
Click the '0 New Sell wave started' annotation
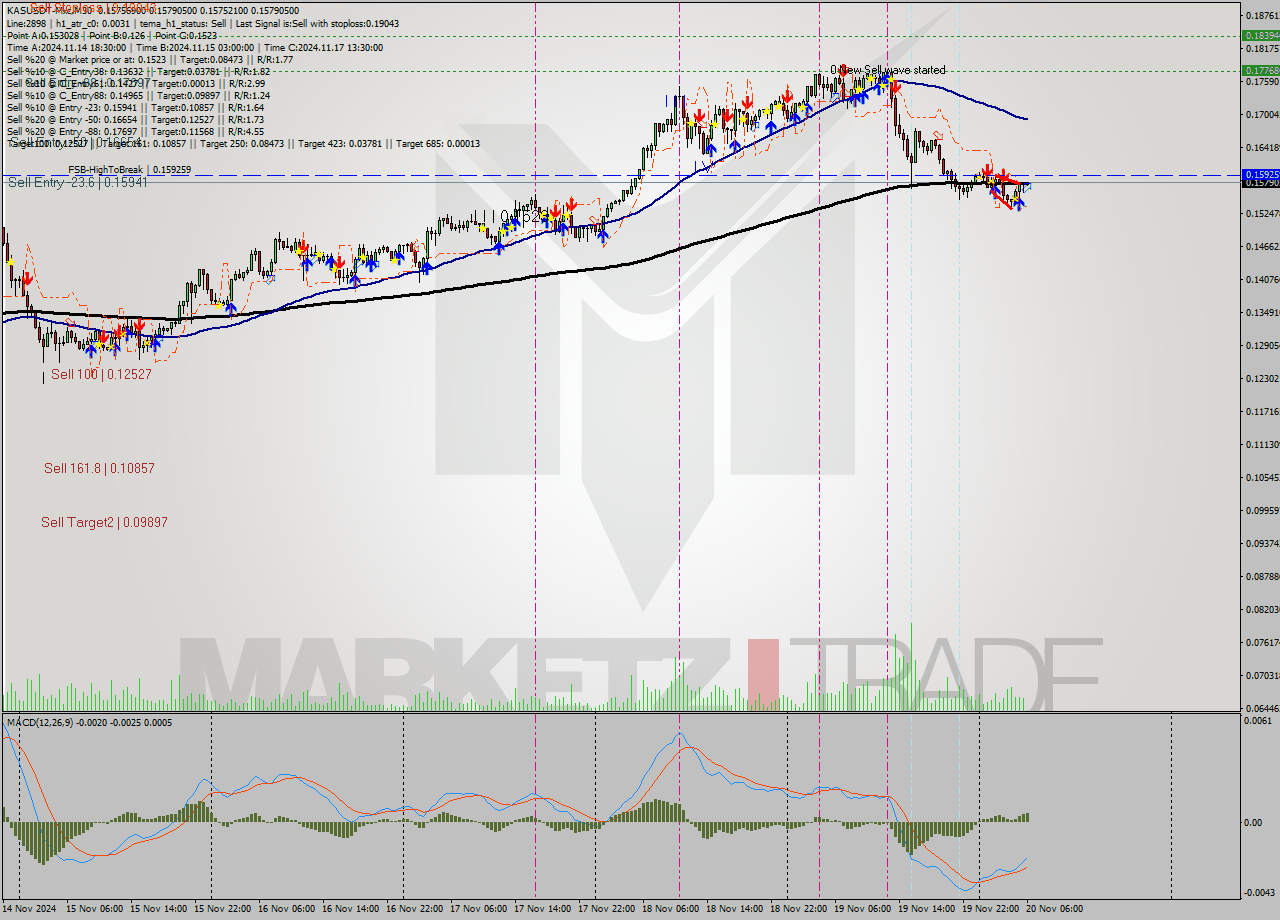[888, 70]
